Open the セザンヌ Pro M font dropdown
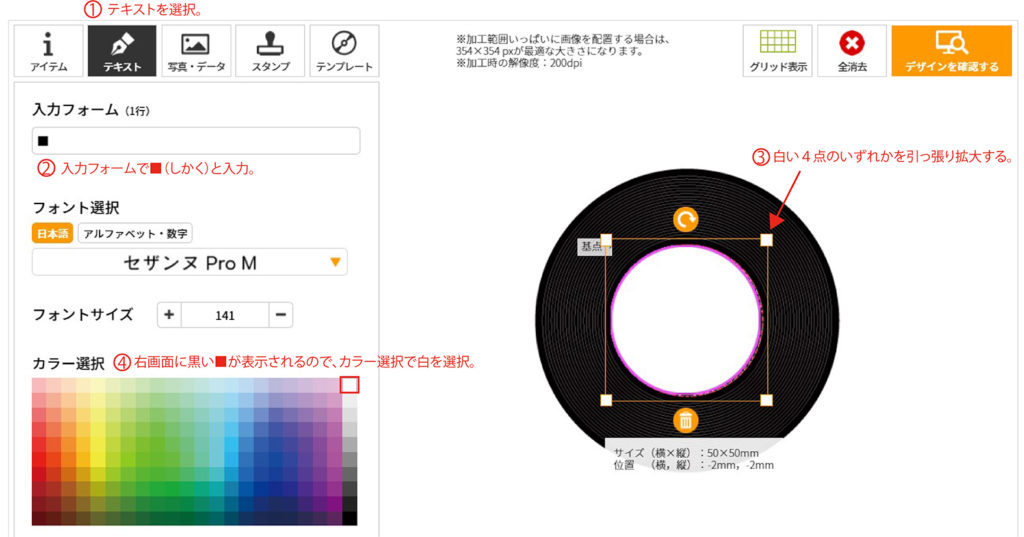1024x537 pixels. tap(189, 263)
